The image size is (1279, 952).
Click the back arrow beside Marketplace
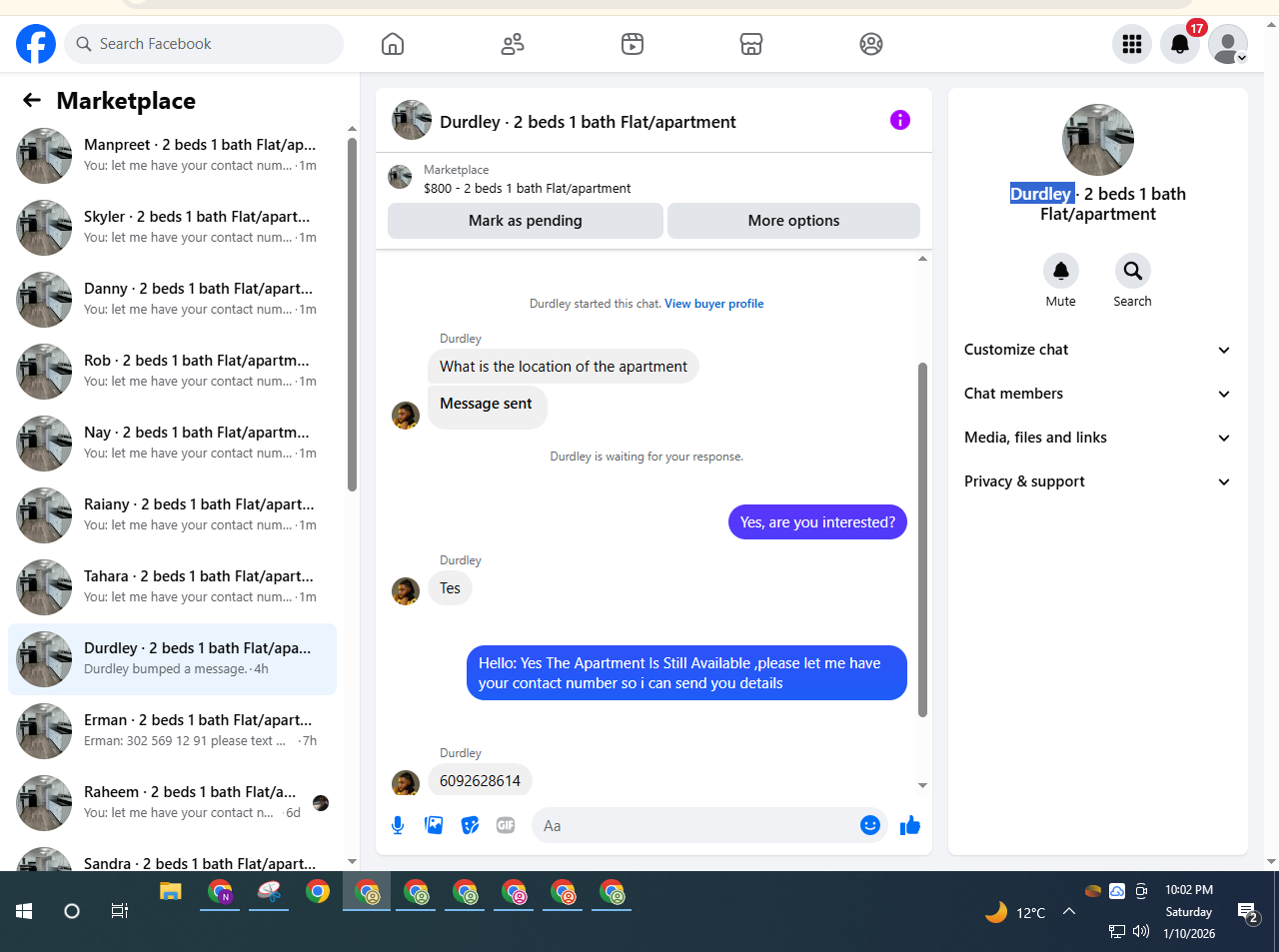(32, 100)
